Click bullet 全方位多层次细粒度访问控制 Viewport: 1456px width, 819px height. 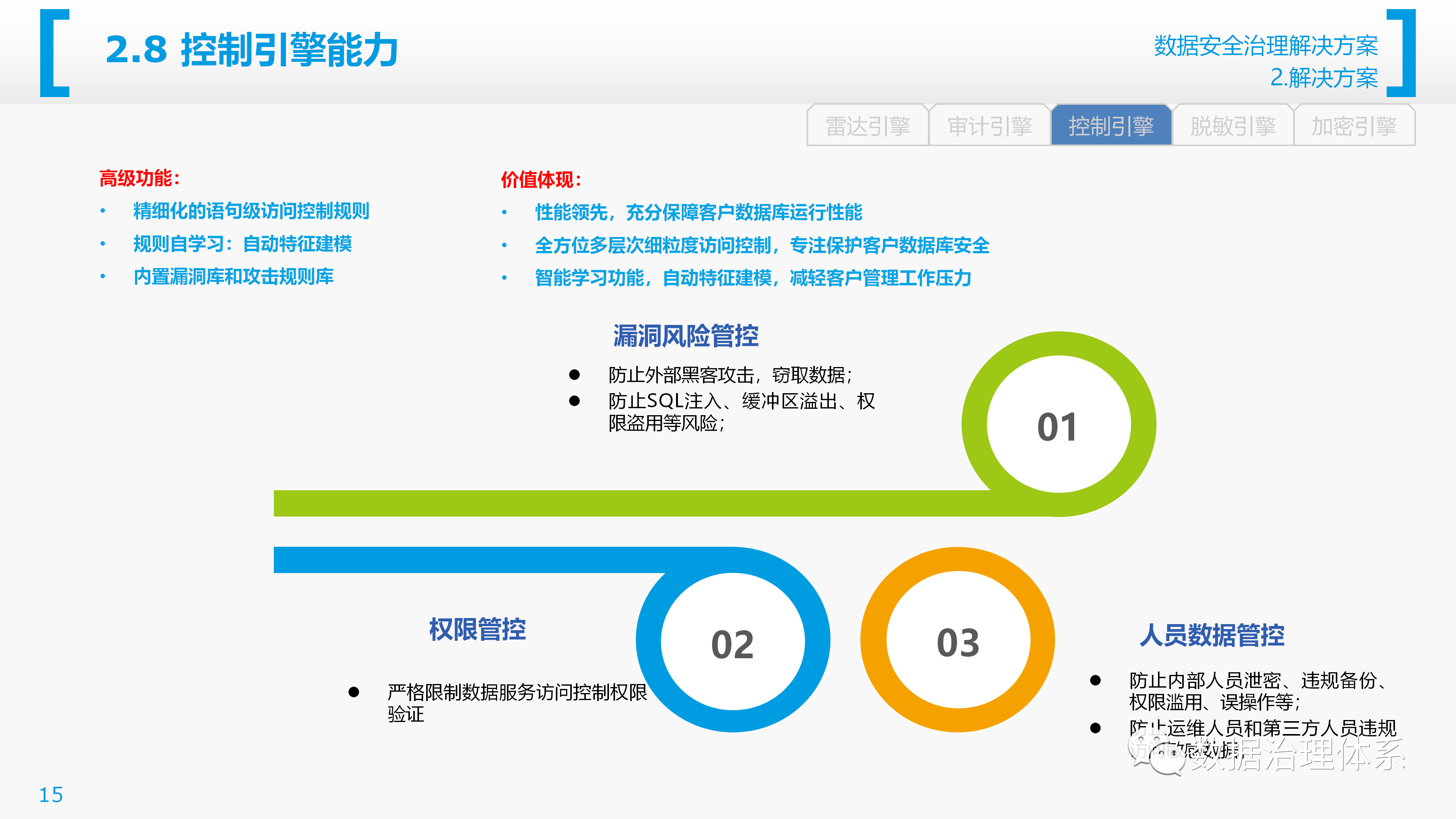coord(762,245)
